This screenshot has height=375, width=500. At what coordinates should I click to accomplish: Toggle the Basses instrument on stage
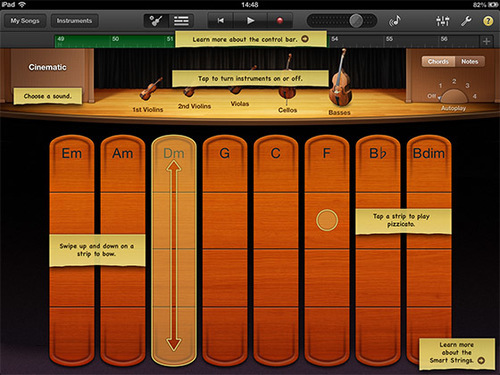tap(340, 82)
